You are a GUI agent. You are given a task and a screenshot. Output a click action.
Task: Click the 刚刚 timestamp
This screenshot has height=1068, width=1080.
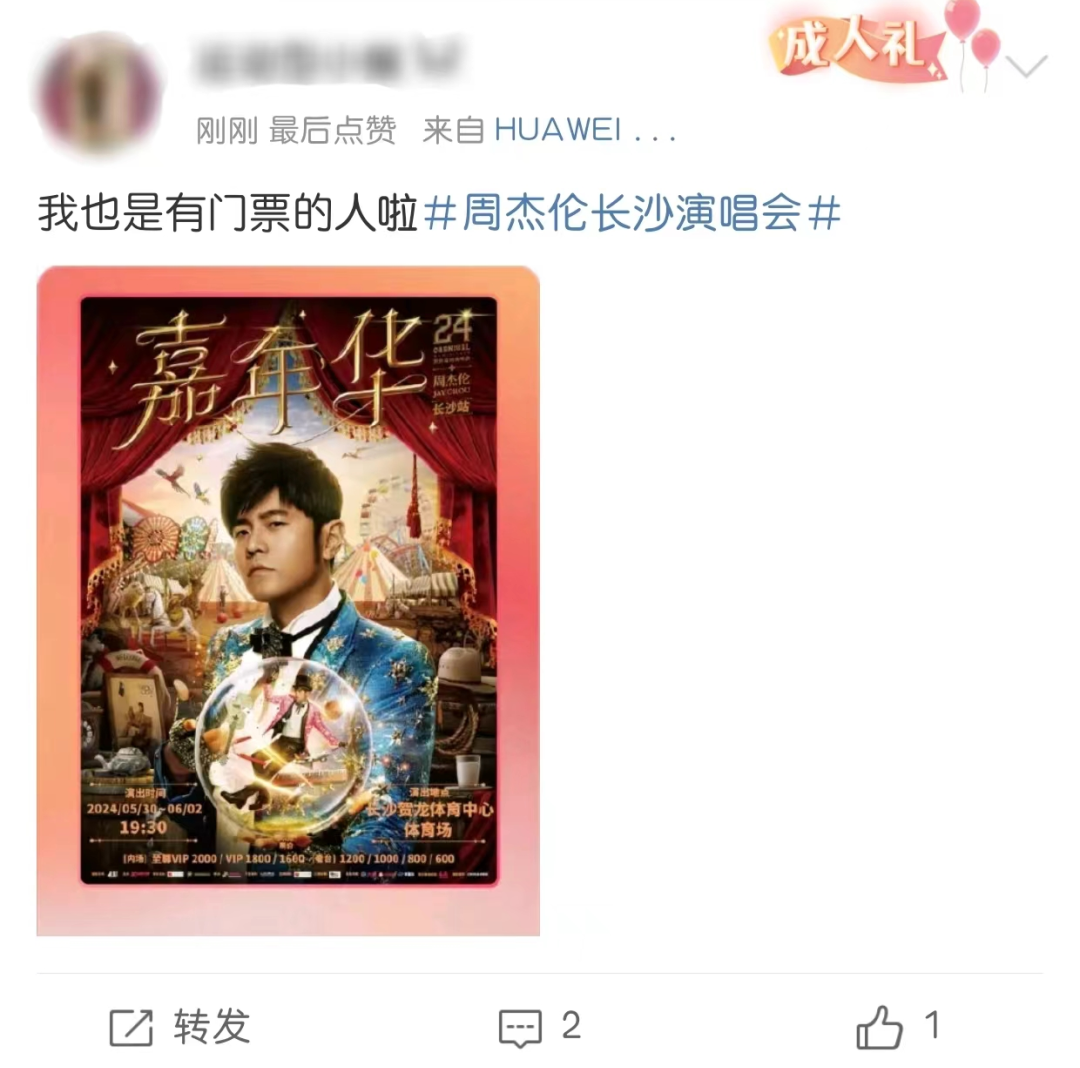(227, 130)
